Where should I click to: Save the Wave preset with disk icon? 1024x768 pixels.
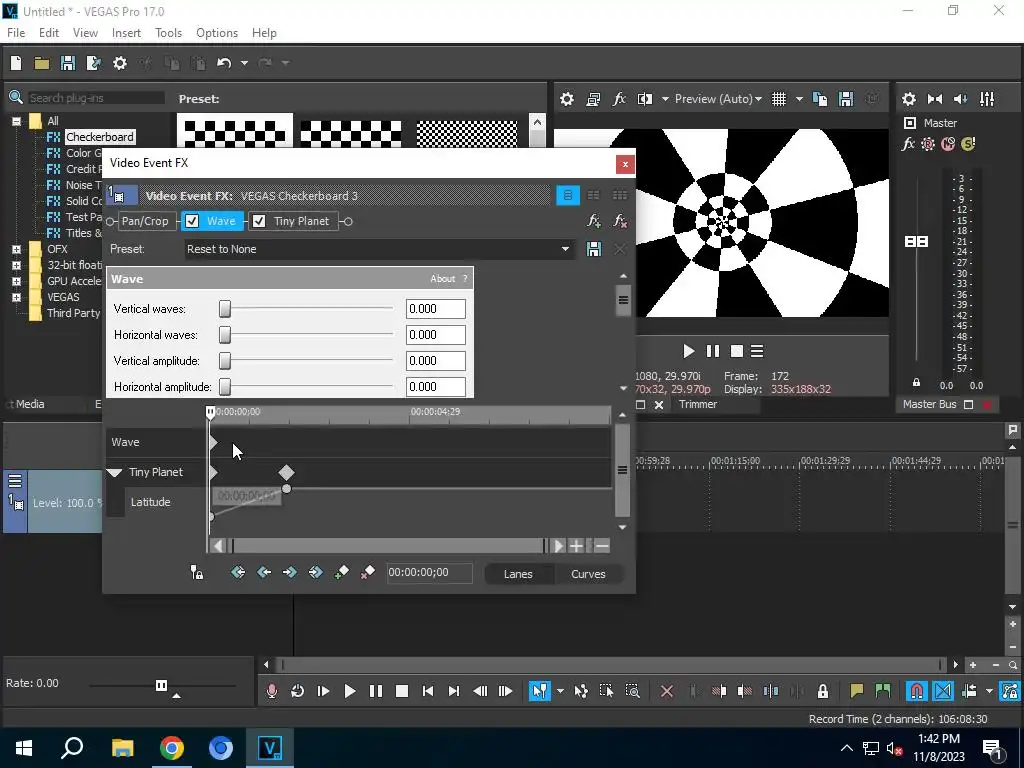(594, 249)
